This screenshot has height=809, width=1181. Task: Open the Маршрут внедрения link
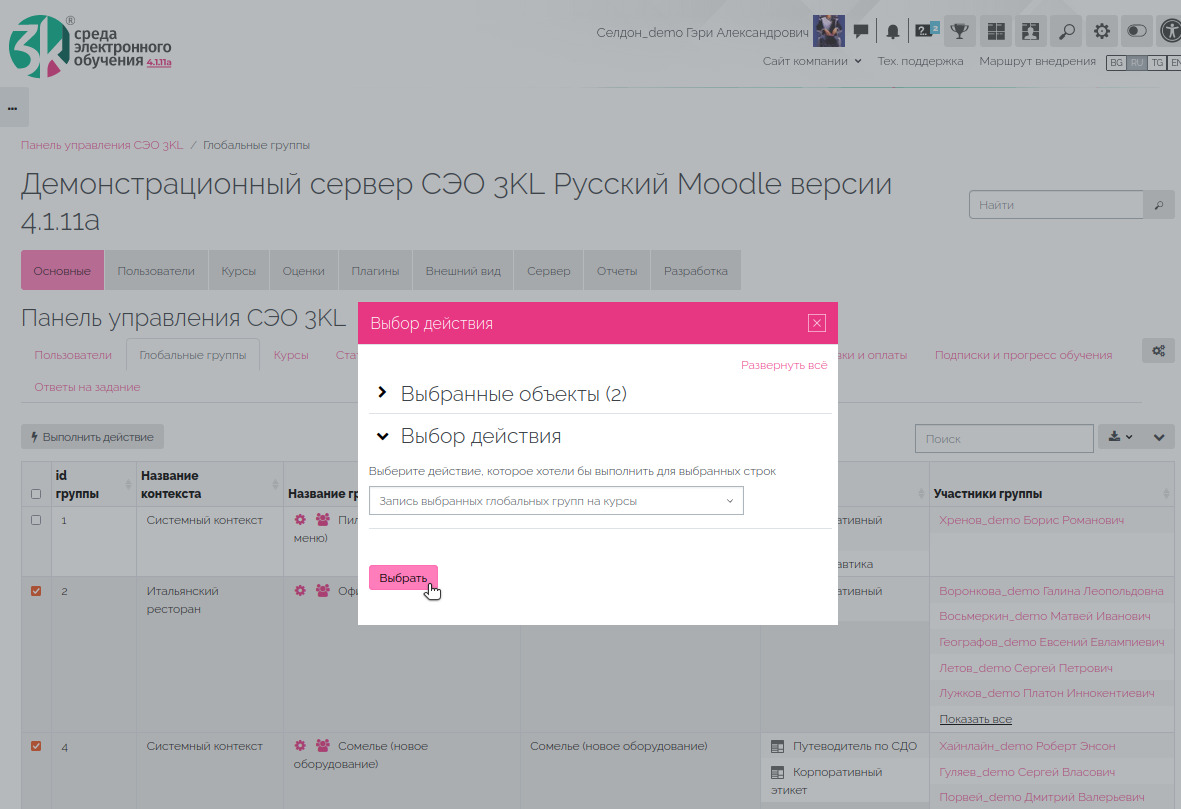(x=1037, y=61)
